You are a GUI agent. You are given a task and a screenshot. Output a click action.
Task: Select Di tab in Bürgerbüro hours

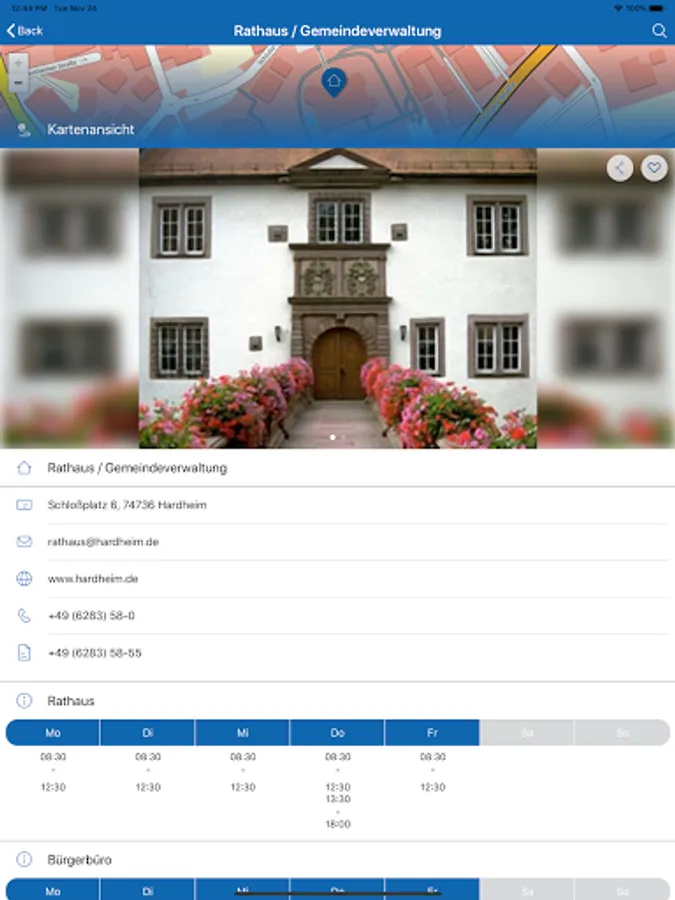pyautogui.click(x=148, y=890)
